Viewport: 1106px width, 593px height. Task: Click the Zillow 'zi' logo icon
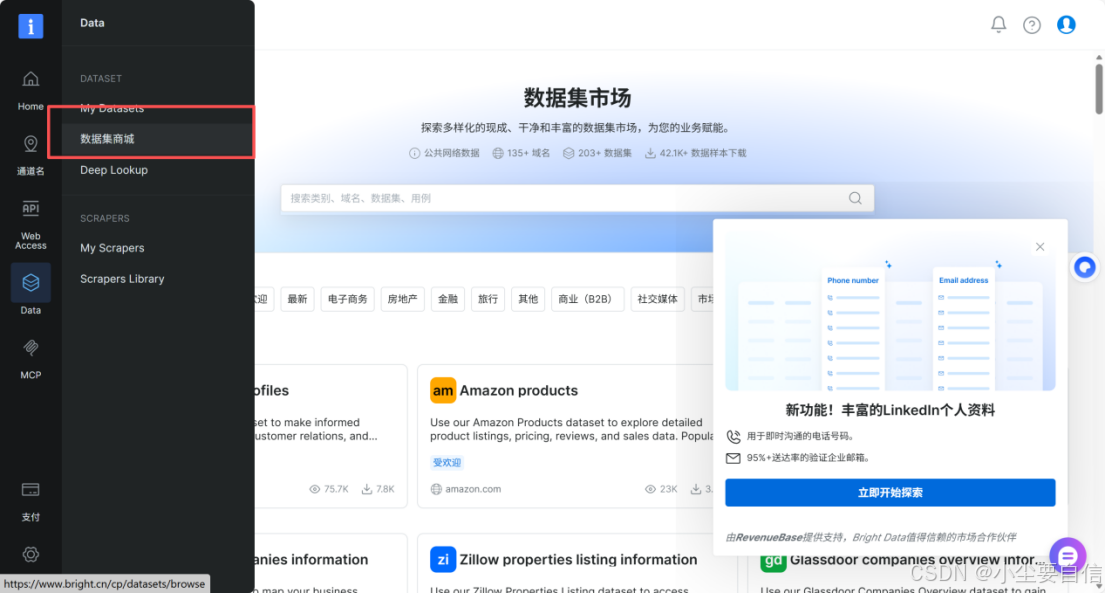pos(443,560)
